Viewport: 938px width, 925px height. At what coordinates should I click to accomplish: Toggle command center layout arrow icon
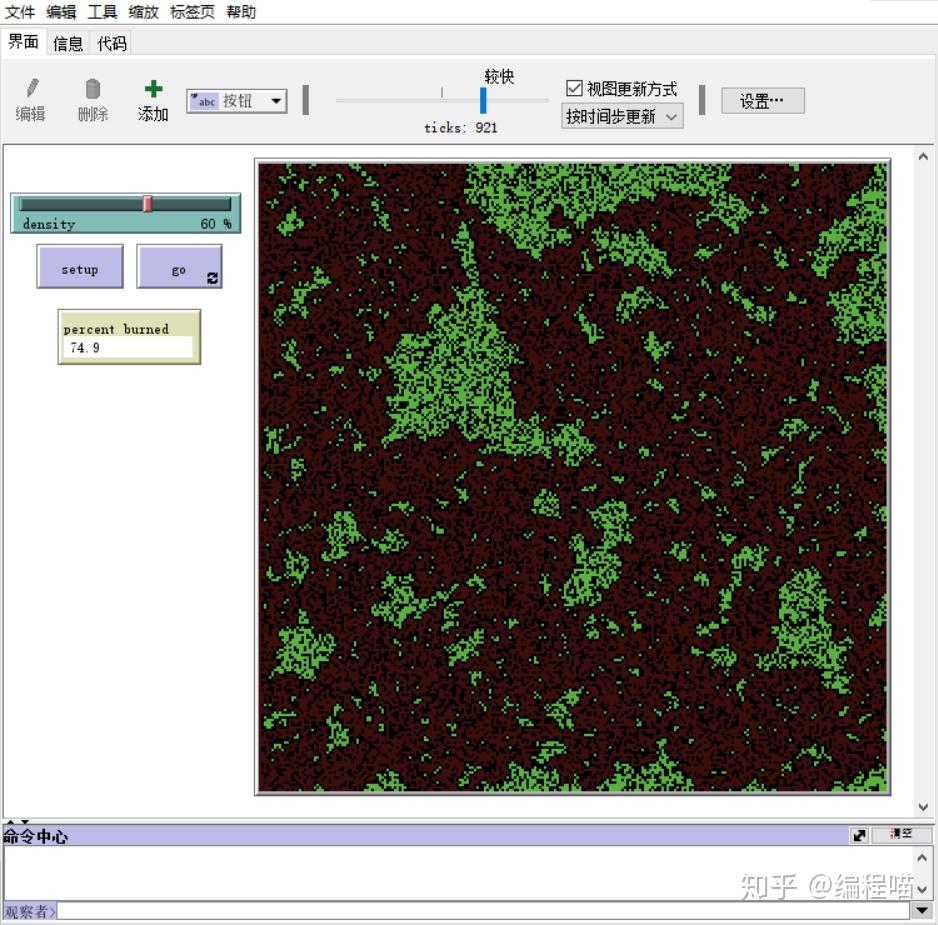[x=859, y=835]
